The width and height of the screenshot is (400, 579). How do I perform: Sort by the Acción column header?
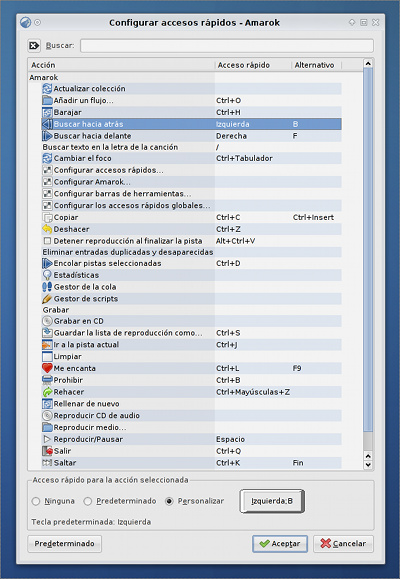[122, 65]
